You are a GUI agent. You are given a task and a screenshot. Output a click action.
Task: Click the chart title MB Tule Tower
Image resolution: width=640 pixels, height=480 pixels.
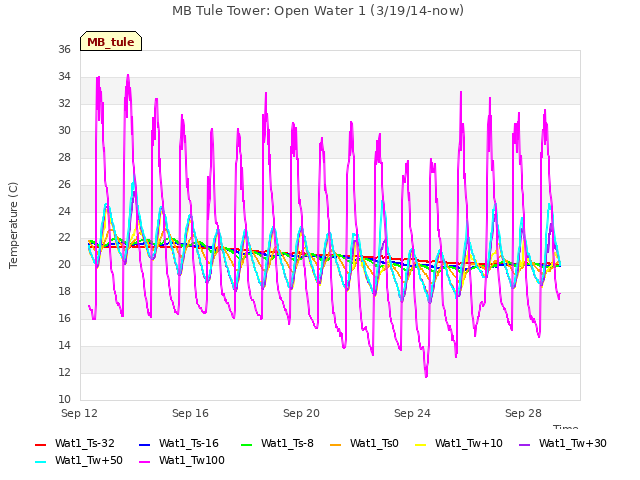point(318,11)
